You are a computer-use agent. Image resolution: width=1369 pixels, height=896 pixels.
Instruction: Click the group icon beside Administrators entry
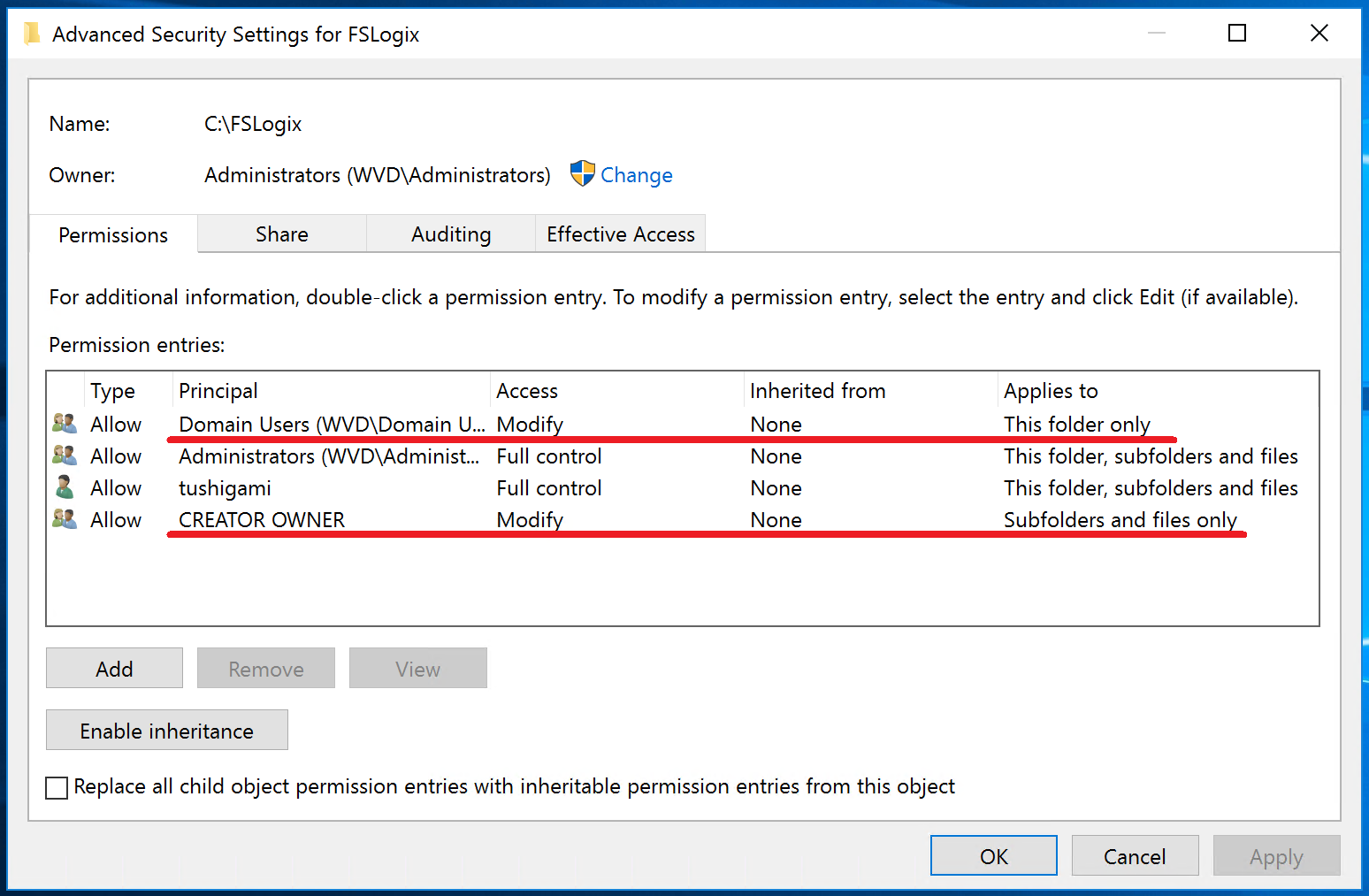(x=64, y=455)
